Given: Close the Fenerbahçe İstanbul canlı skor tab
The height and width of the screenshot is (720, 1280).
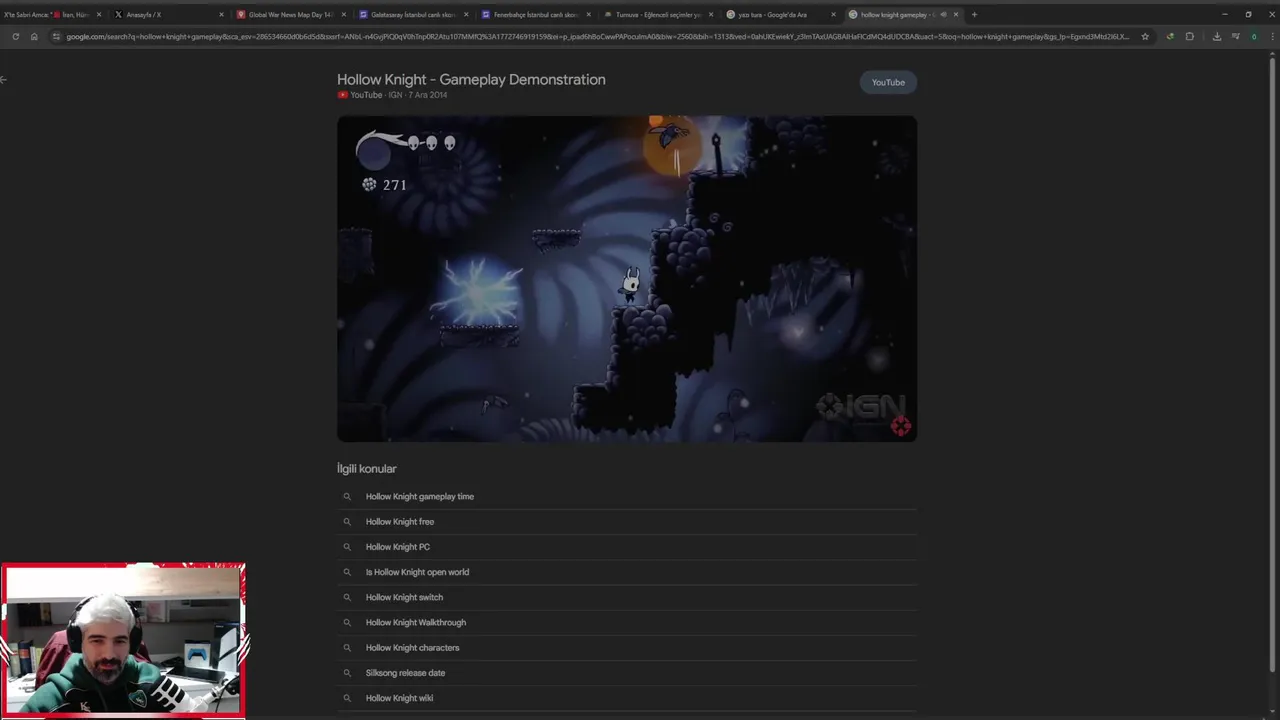Looking at the screenshot, I should pyautogui.click(x=588, y=15).
